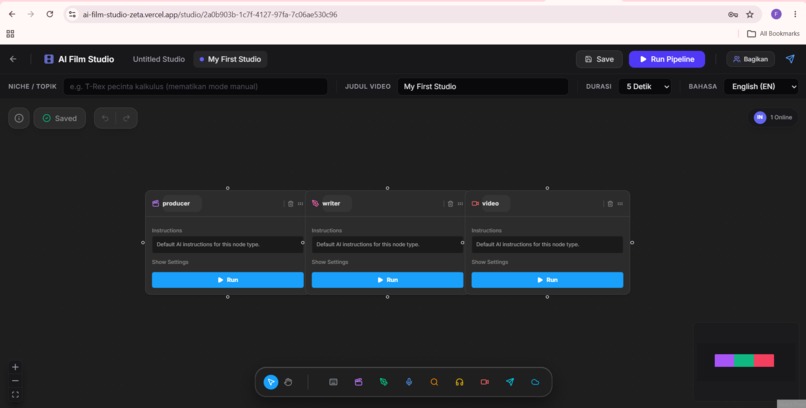The image size is (806, 408).
Task: Run the producer node
Action: 228,280
